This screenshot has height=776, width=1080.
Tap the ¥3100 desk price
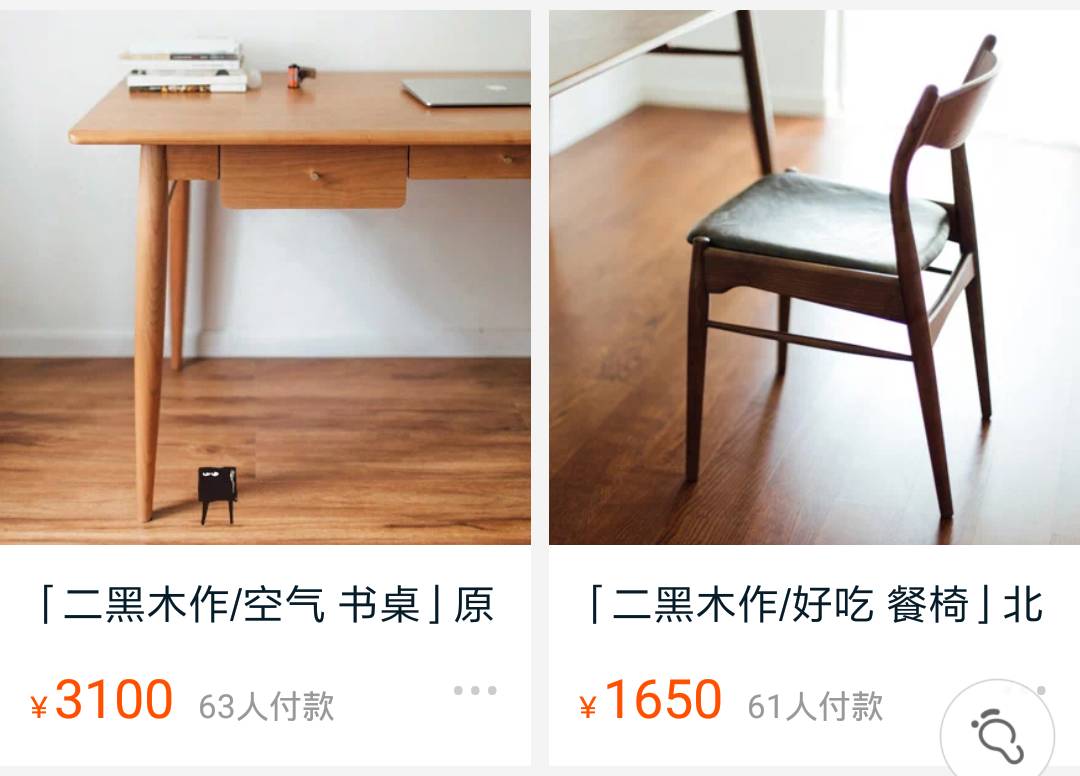pos(101,700)
